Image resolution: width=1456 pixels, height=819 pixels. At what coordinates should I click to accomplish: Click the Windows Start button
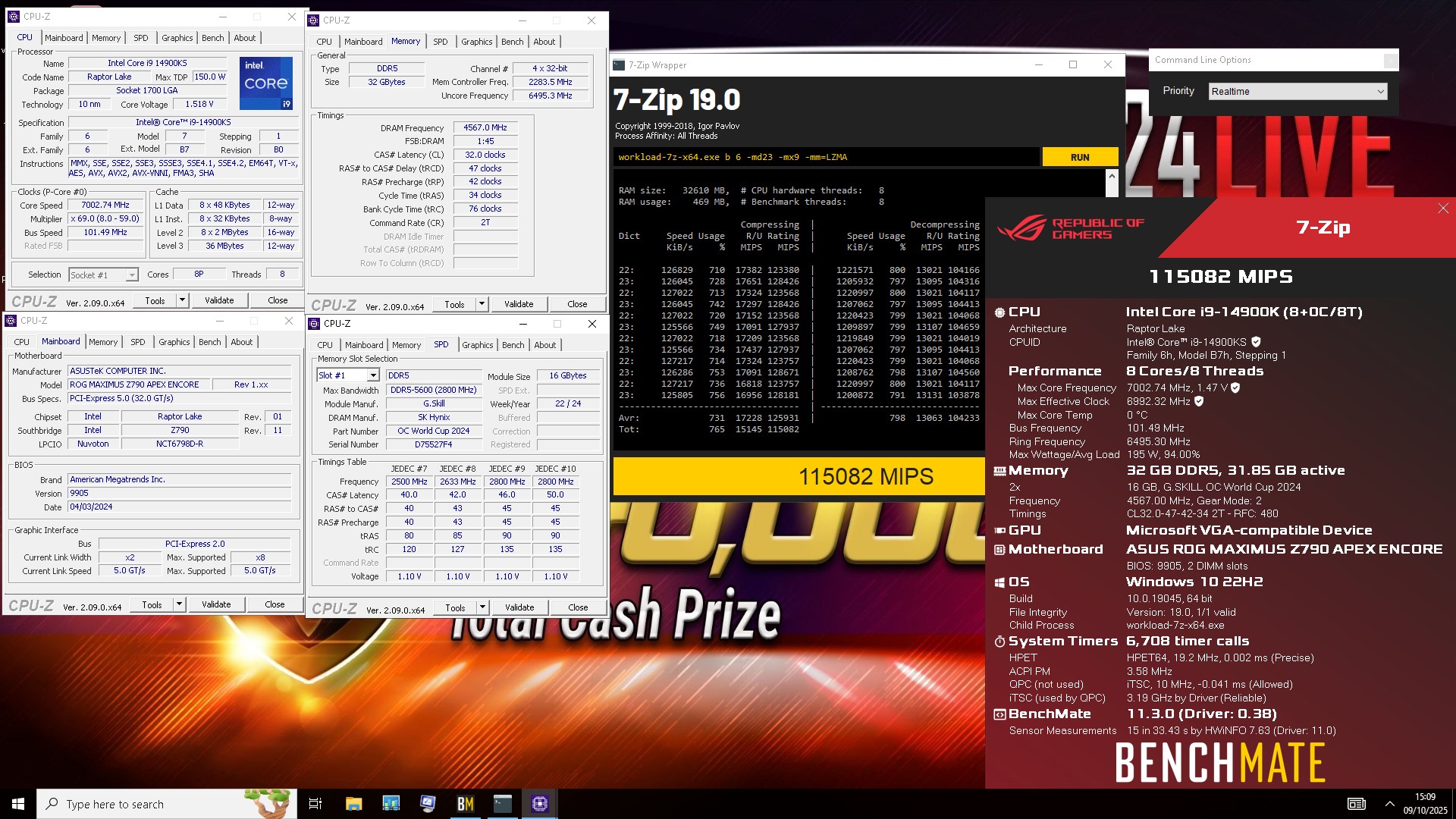(x=18, y=804)
